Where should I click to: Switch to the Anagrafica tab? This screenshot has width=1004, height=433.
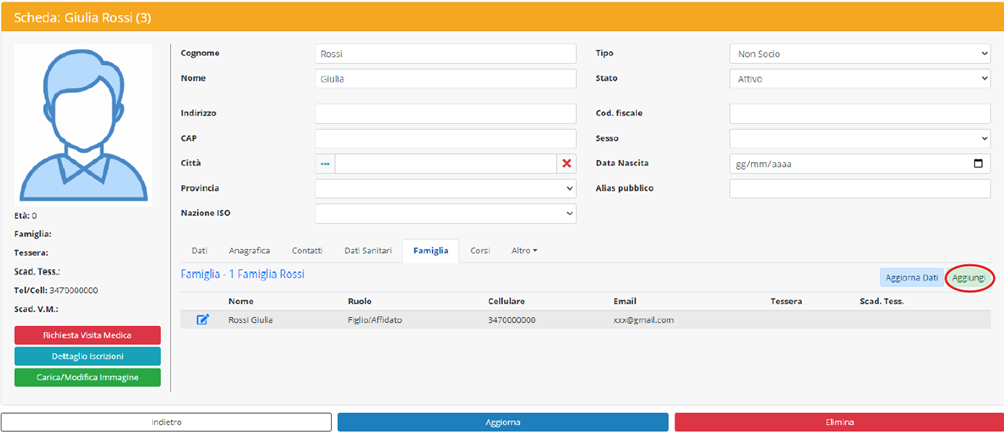pyautogui.click(x=249, y=250)
